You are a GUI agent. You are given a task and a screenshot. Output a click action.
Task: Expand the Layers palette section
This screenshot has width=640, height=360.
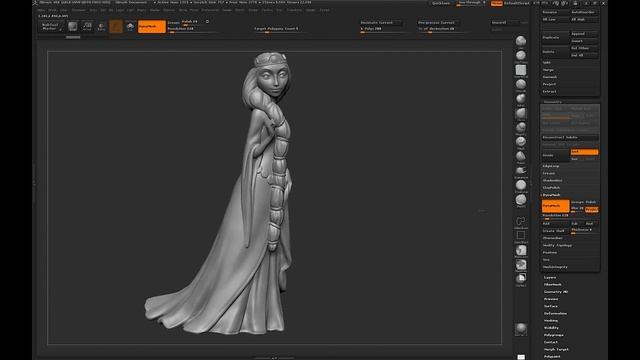tap(550, 278)
